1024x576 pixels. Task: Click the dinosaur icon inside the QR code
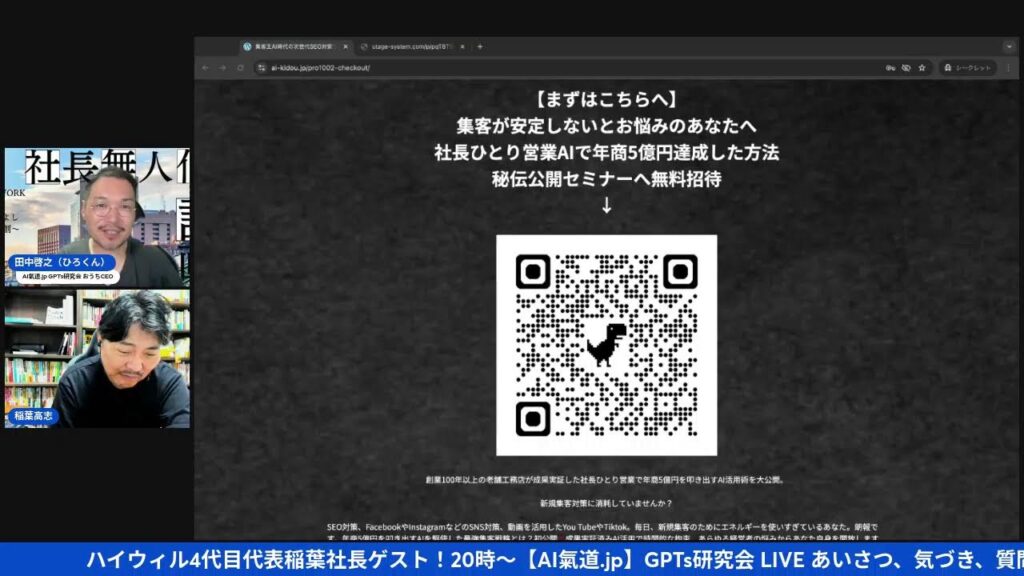pyautogui.click(x=606, y=344)
